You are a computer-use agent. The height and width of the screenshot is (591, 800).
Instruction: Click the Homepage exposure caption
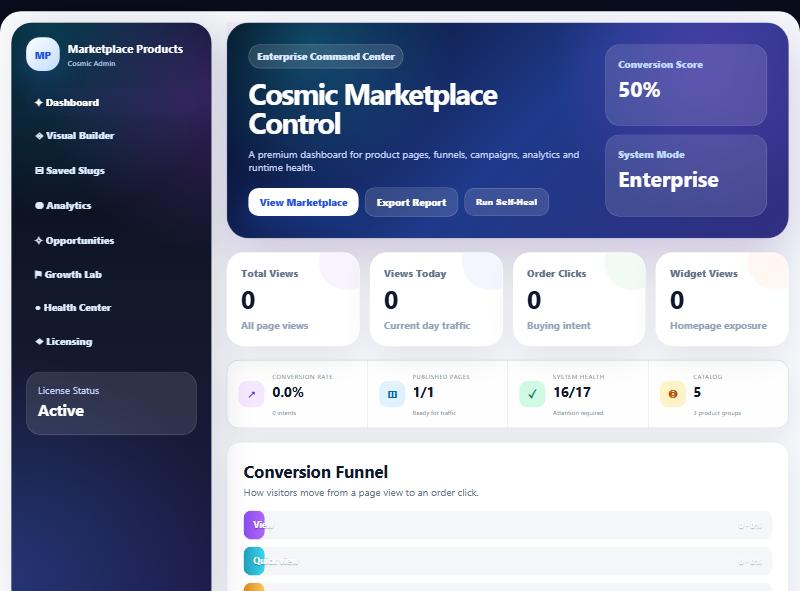click(x=718, y=326)
